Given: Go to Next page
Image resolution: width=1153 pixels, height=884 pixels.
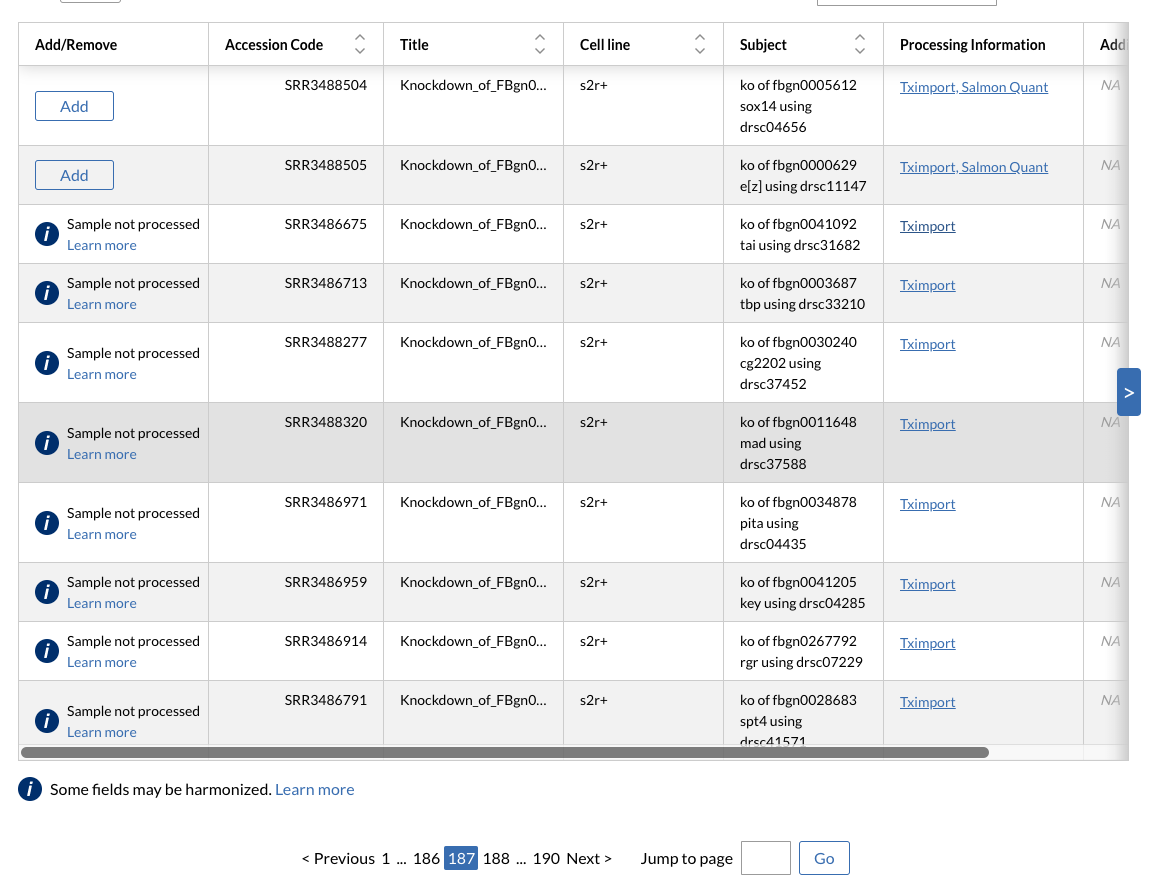Looking at the screenshot, I should click(589, 858).
